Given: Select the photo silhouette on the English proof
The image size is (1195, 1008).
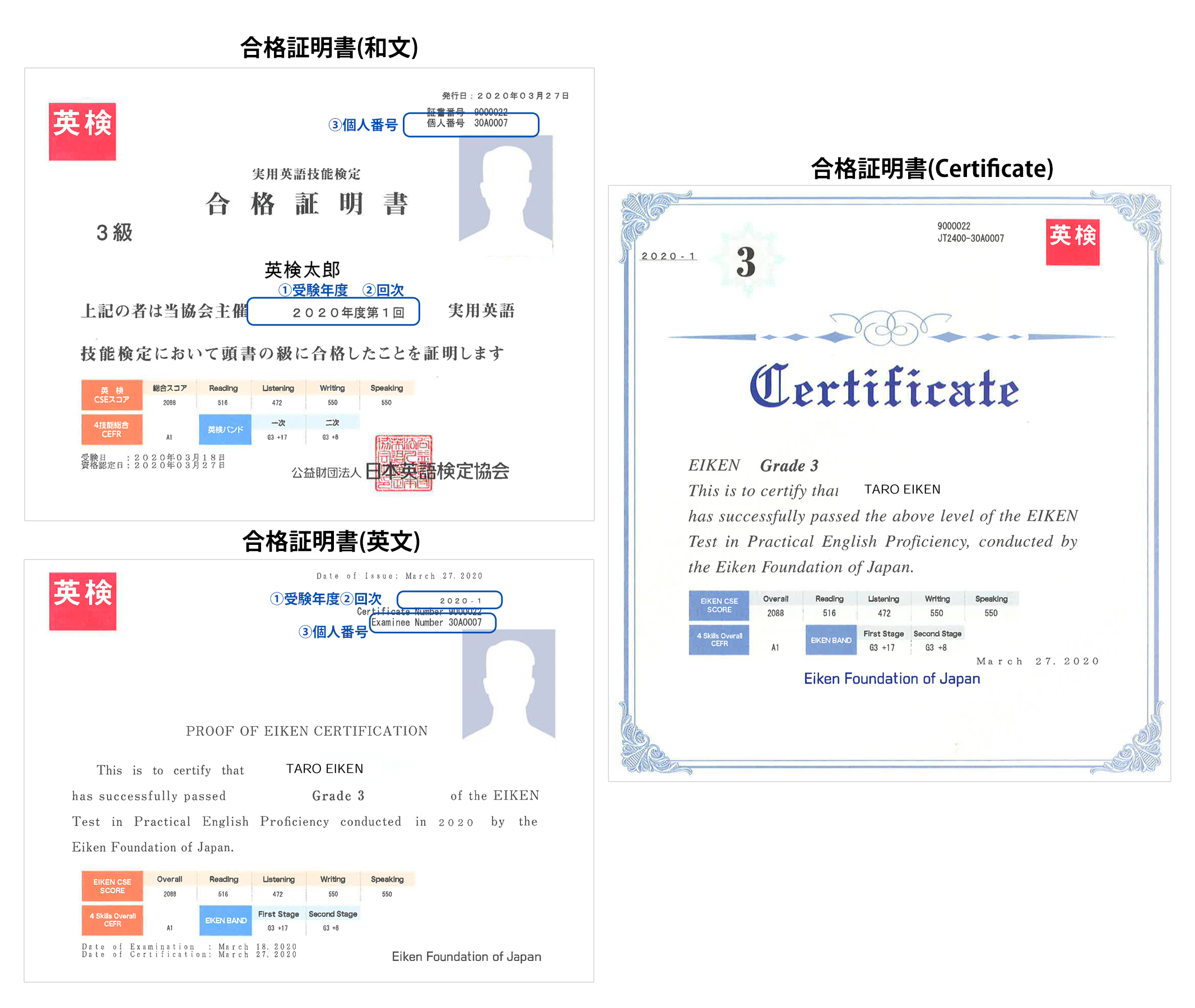Looking at the screenshot, I should [x=509, y=684].
